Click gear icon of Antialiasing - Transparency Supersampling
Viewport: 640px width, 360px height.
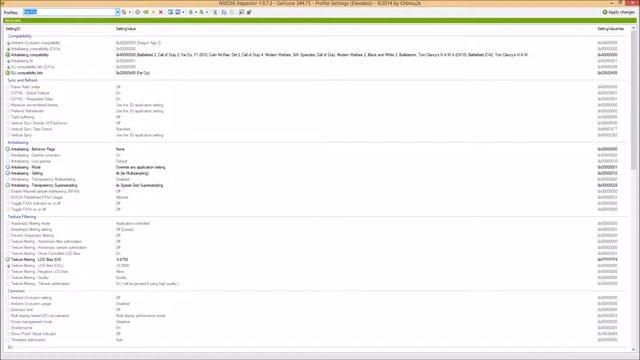click(8, 185)
